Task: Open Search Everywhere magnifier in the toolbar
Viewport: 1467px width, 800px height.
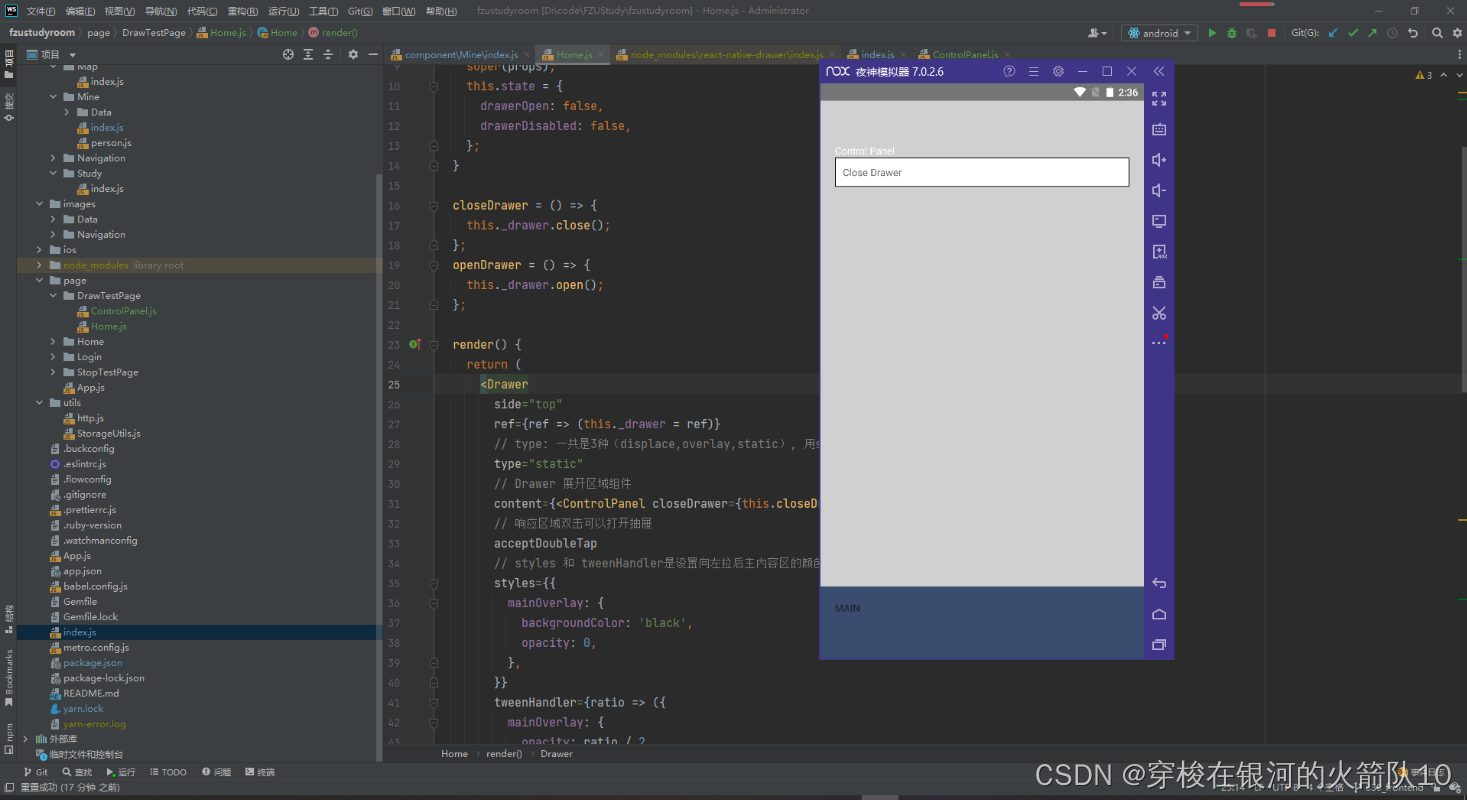Action: coord(1437,33)
